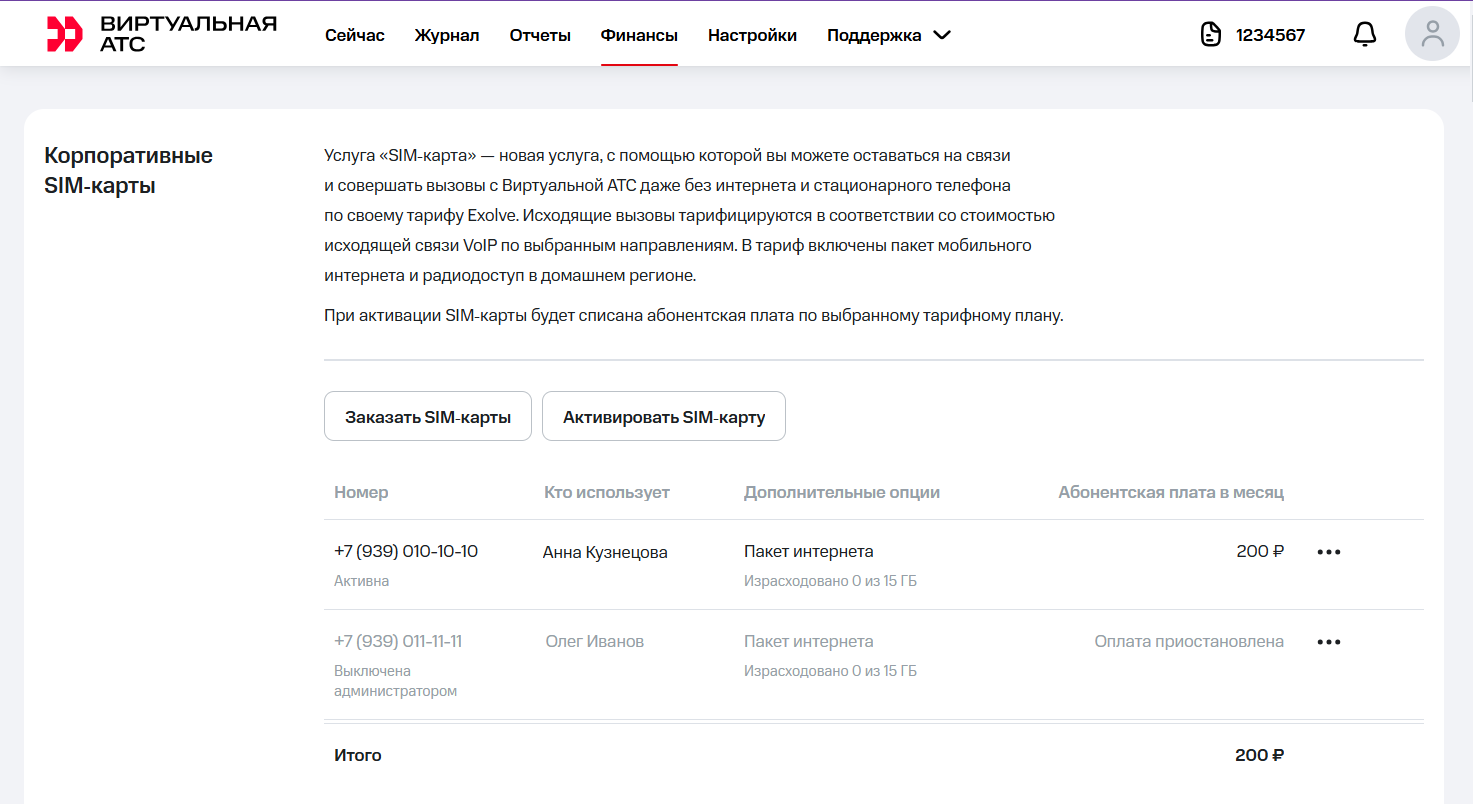Open actions menu for Анна Кузнецова's SIM
Viewport: 1473px width, 804px height.
1328,552
